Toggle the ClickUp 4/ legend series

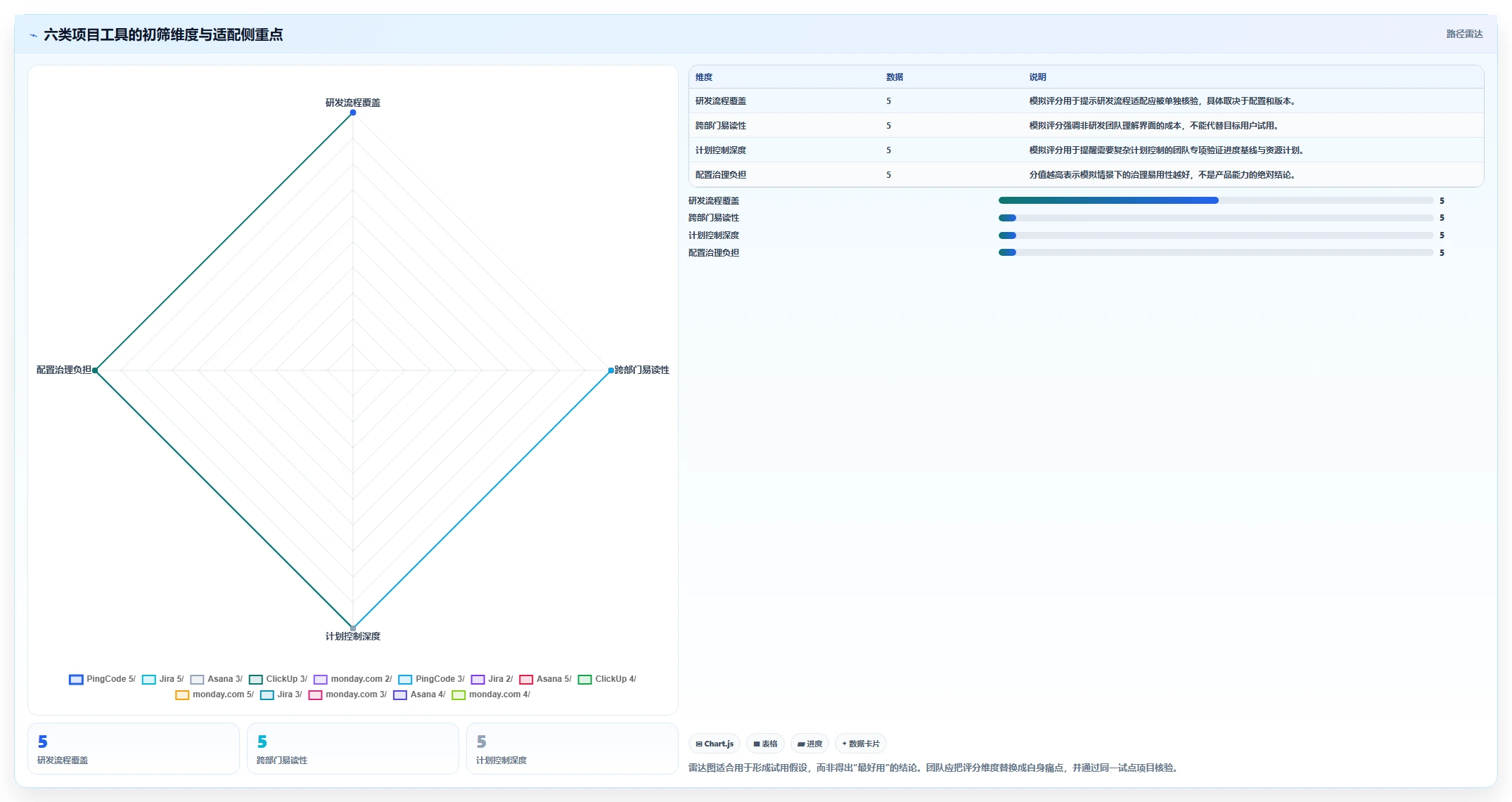click(x=607, y=679)
